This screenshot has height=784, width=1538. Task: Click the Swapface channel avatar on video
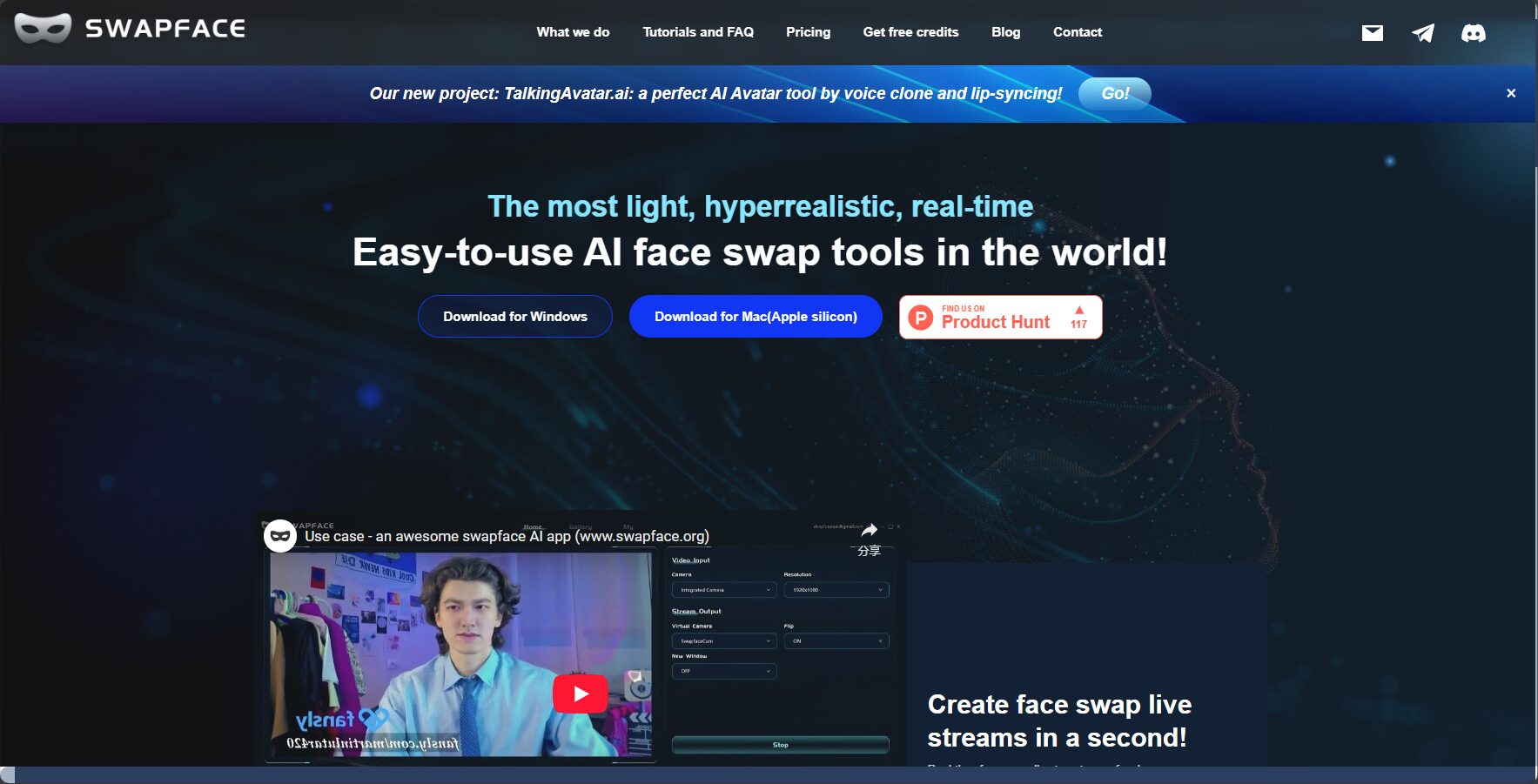[x=280, y=536]
